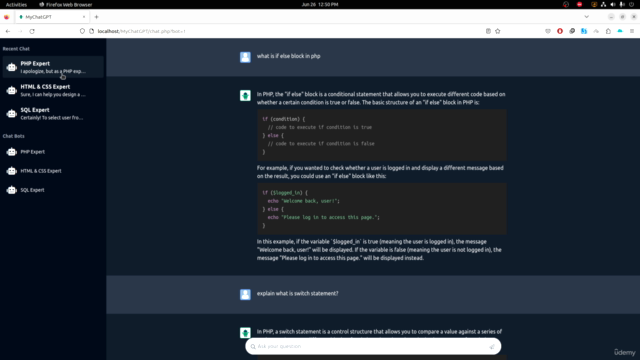
Task: Click the red Opera-style extension icon
Action: [x=560, y=31]
